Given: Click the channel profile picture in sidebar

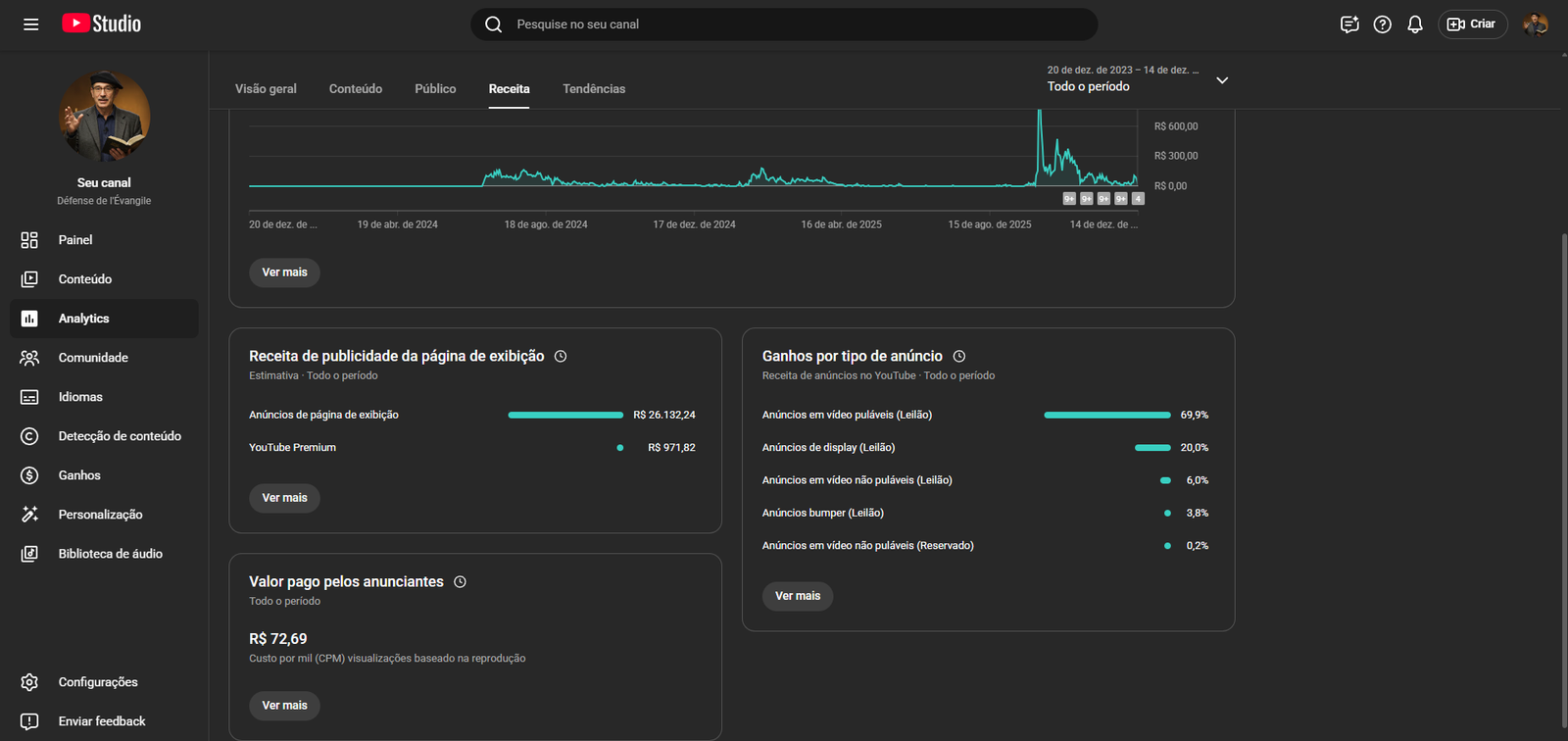Looking at the screenshot, I should (104, 117).
